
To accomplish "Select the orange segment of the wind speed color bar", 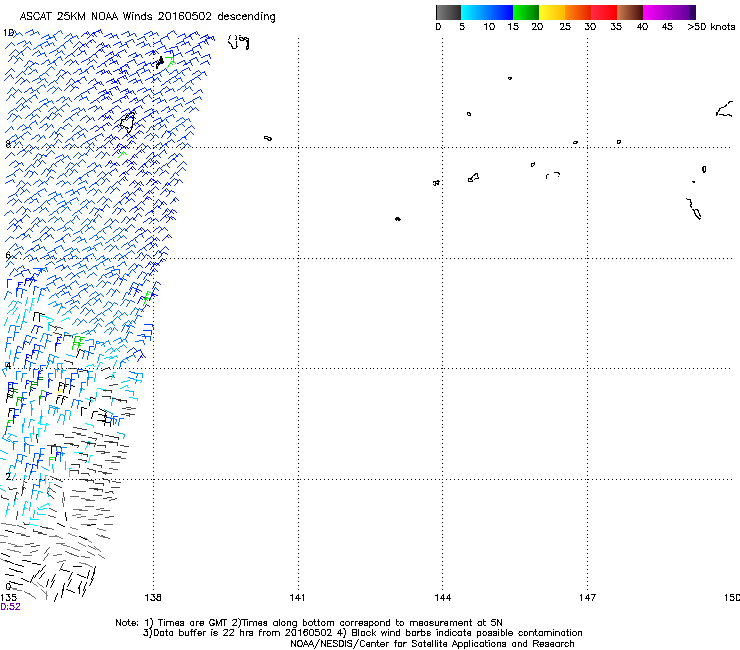I will point(578,12).
